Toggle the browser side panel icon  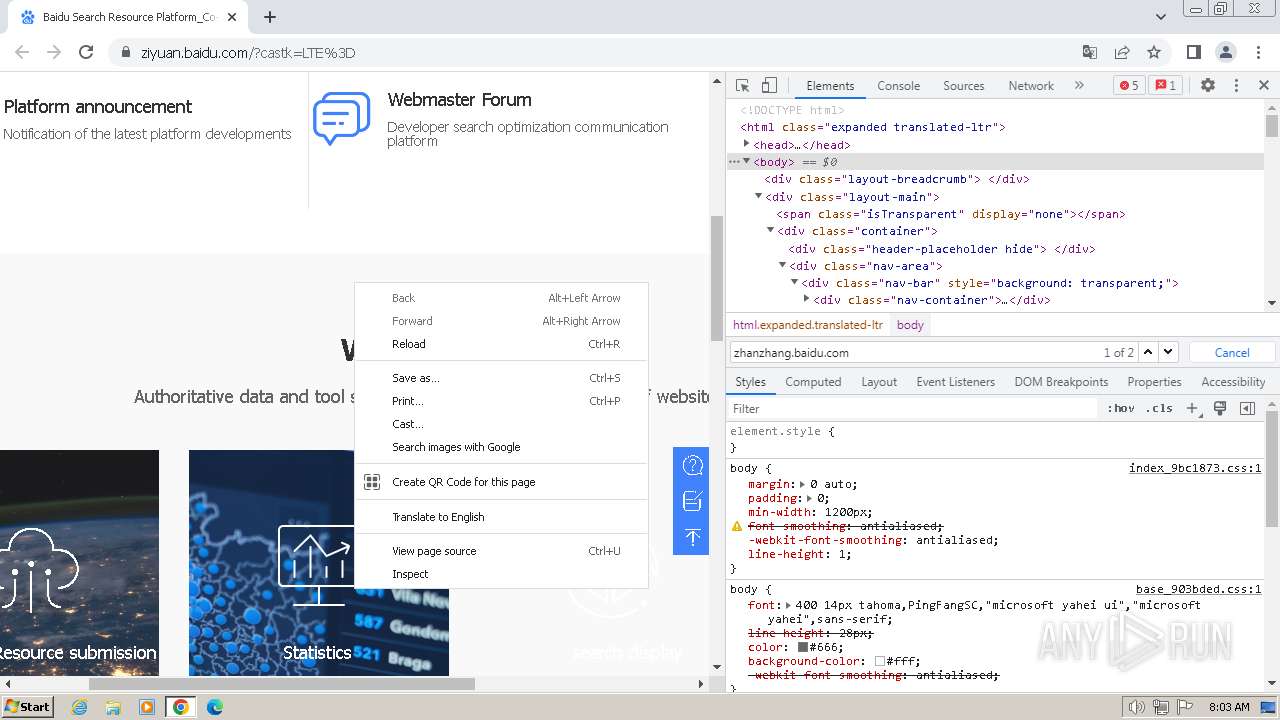1193,52
